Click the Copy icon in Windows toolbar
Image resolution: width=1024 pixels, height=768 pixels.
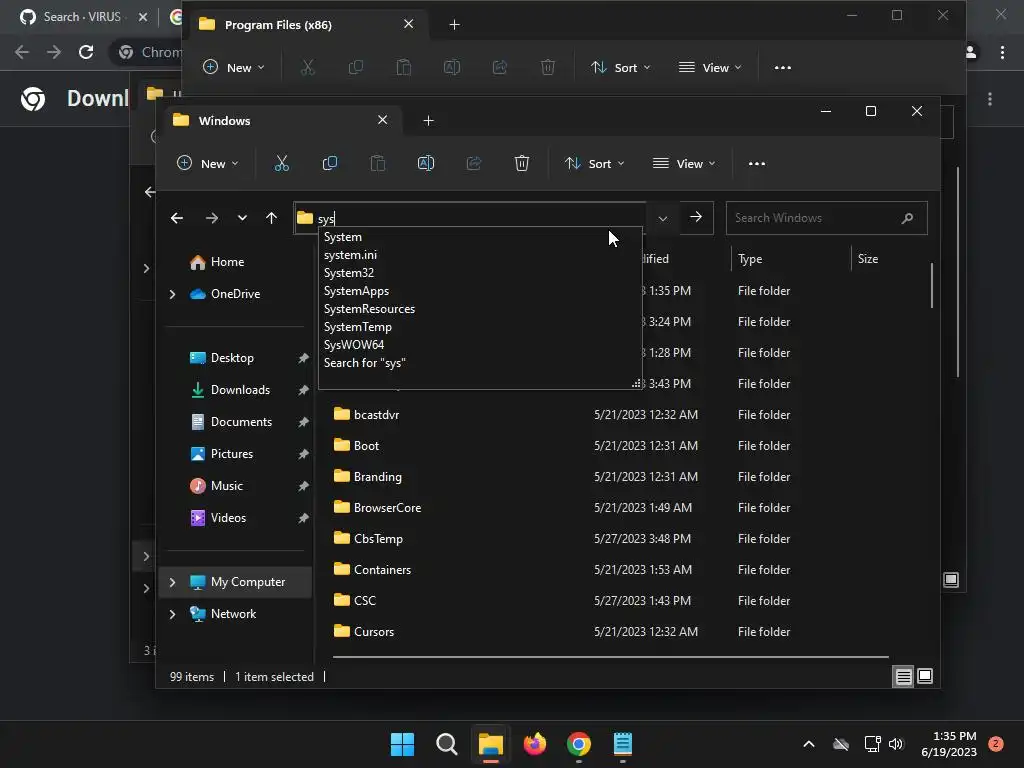point(330,163)
